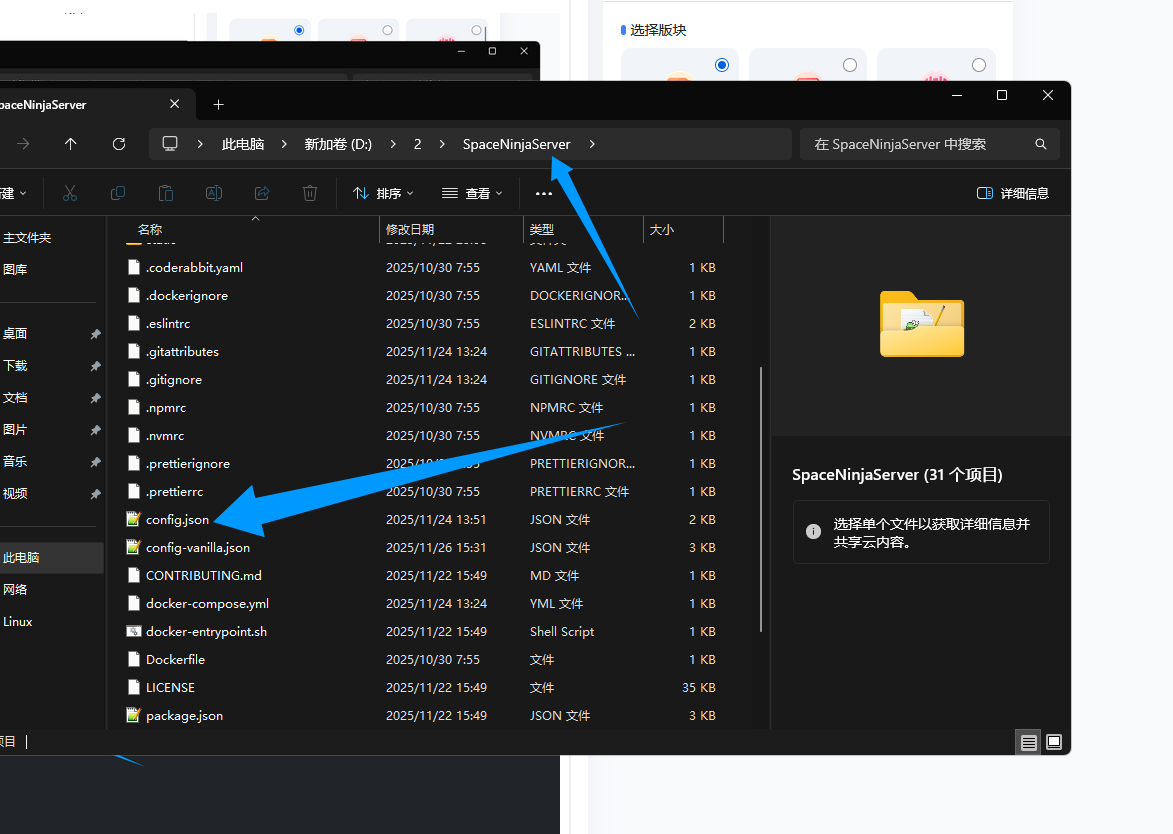Click the Refresh icon in navigation bar
This screenshot has height=834, width=1173.
pyautogui.click(x=119, y=144)
